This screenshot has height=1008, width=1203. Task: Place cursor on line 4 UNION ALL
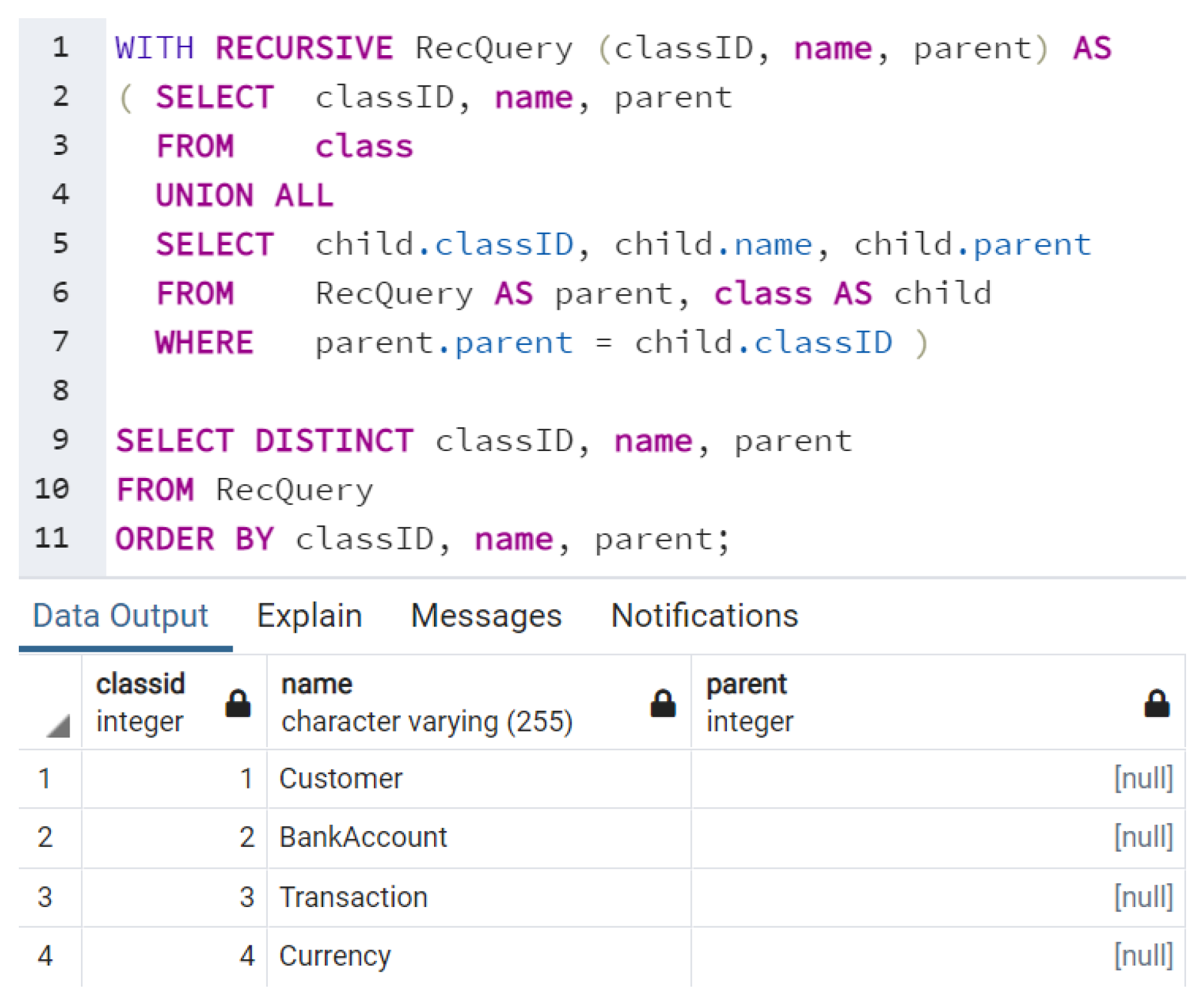(245, 195)
